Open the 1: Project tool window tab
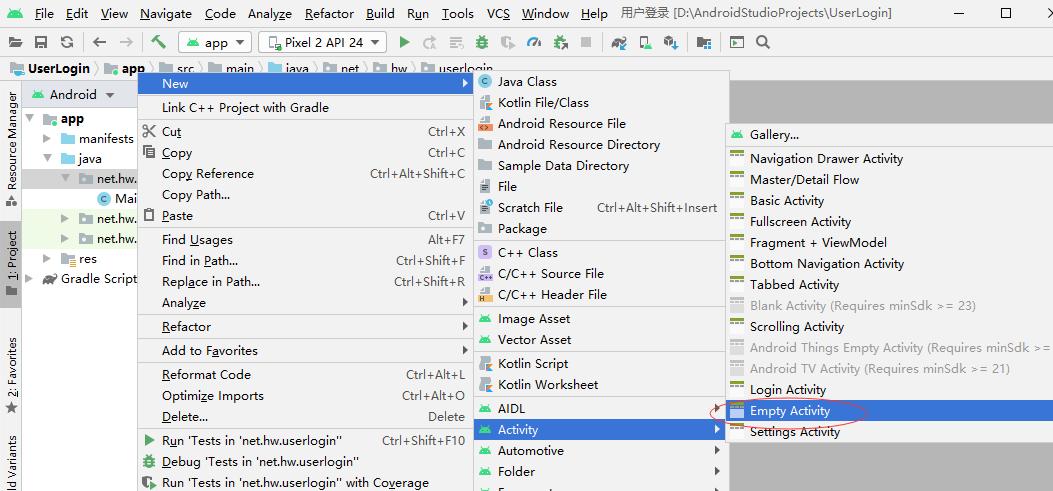The image size is (1053, 491). tap(11, 264)
